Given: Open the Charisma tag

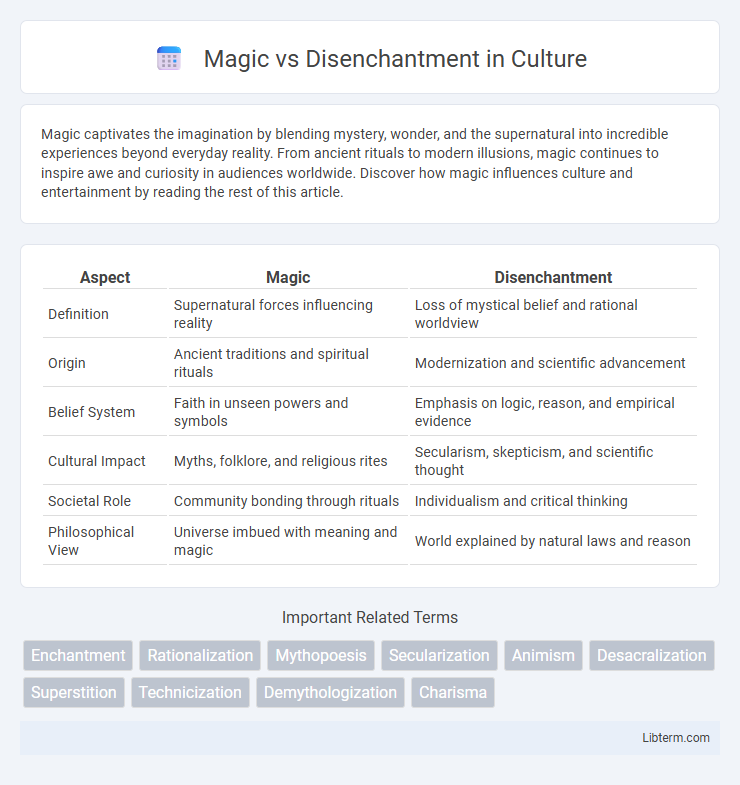Looking at the screenshot, I should 453,692.
